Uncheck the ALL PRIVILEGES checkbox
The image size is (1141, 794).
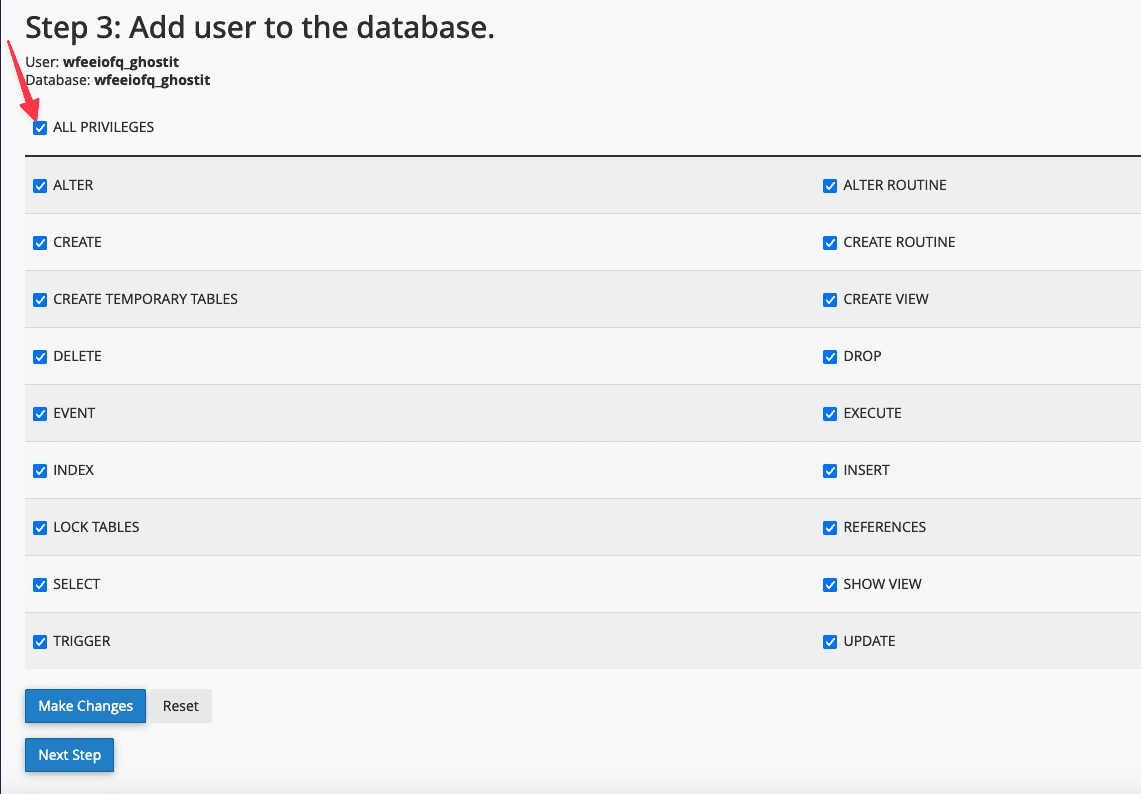pos(40,128)
